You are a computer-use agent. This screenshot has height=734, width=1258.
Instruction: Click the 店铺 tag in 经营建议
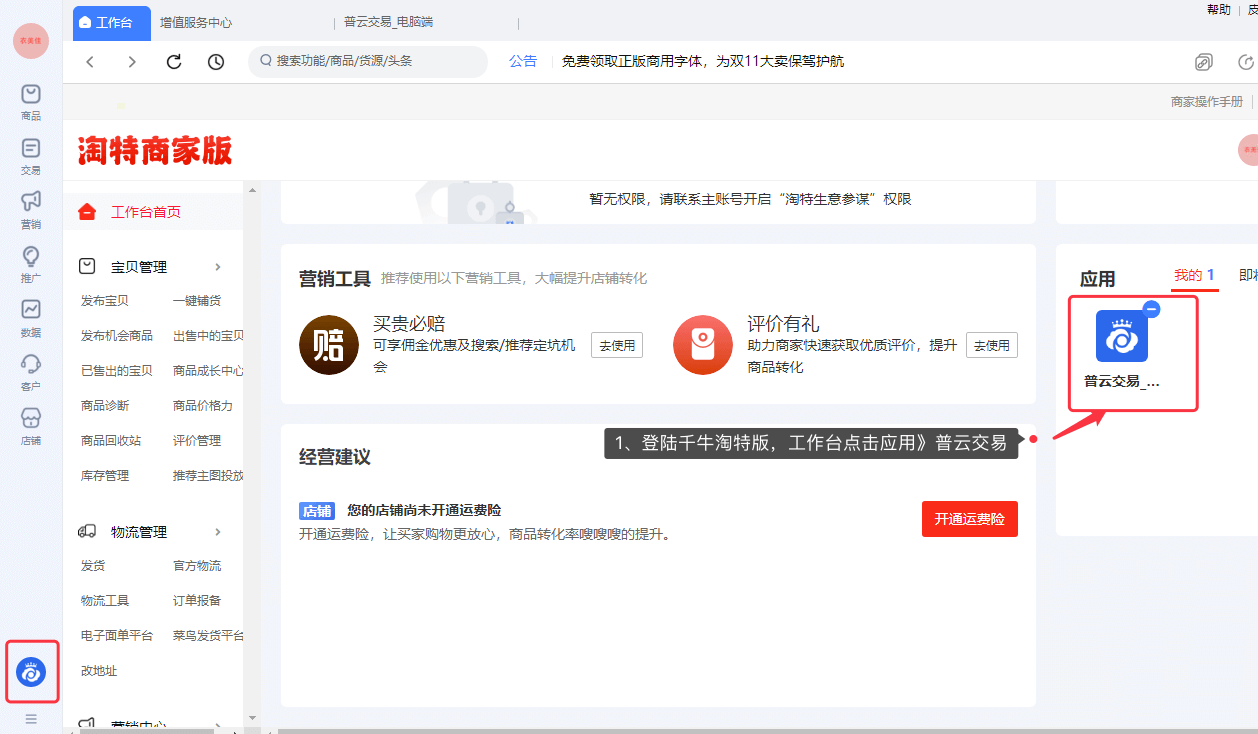317,511
